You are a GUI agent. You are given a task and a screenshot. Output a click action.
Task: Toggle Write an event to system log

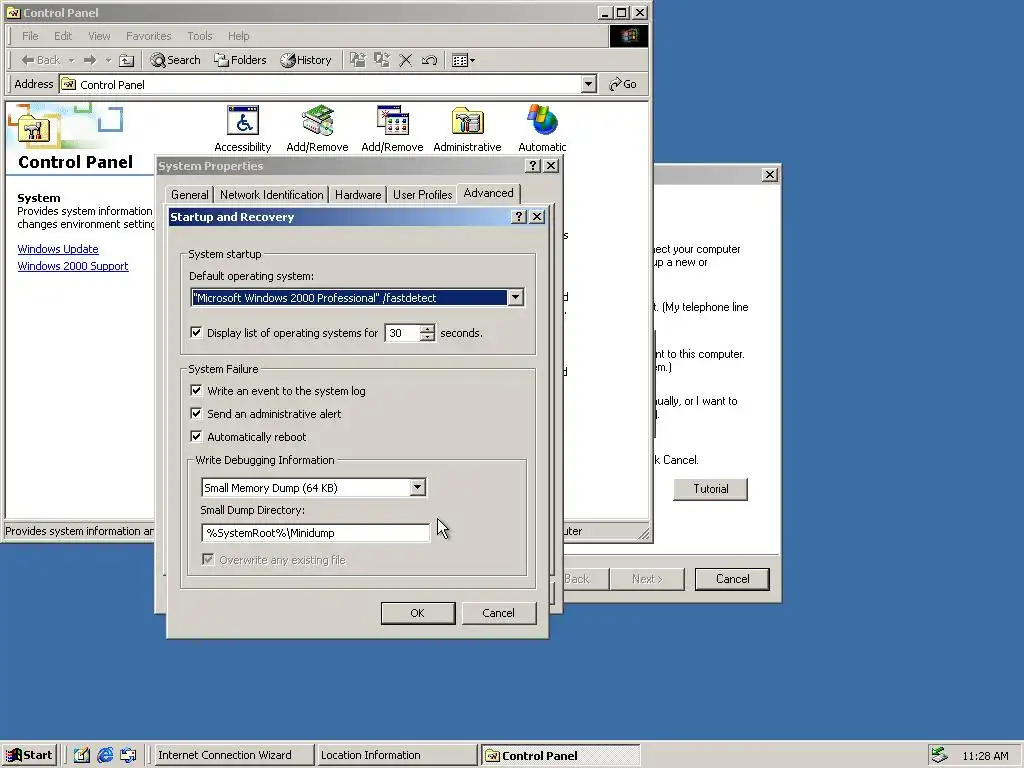196,391
